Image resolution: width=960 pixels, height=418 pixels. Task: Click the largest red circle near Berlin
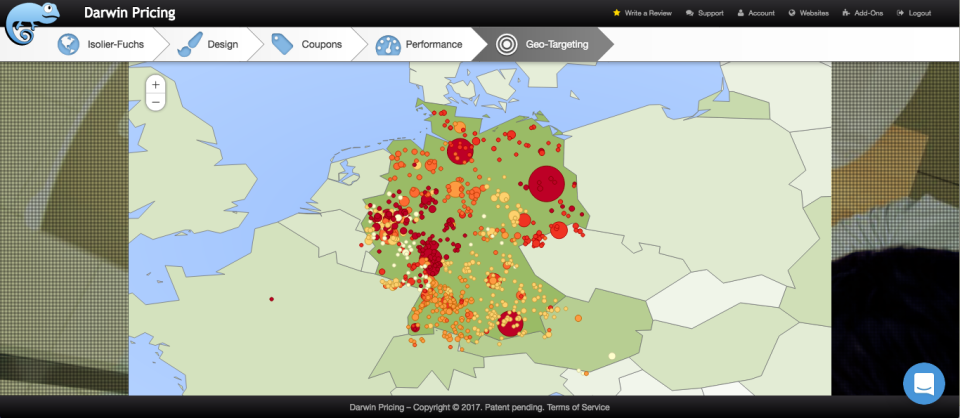click(x=547, y=183)
